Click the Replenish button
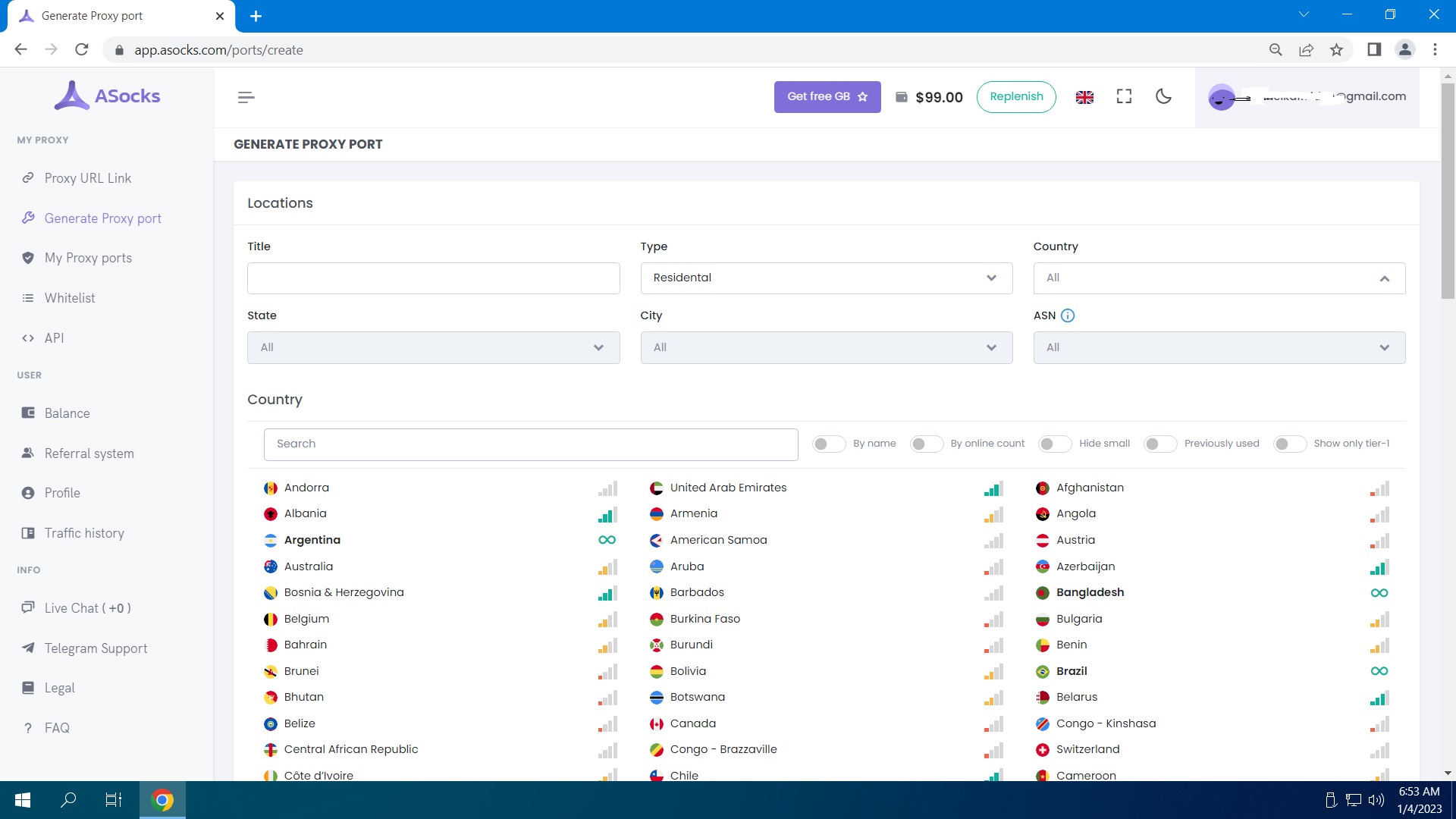 (x=1016, y=96)
